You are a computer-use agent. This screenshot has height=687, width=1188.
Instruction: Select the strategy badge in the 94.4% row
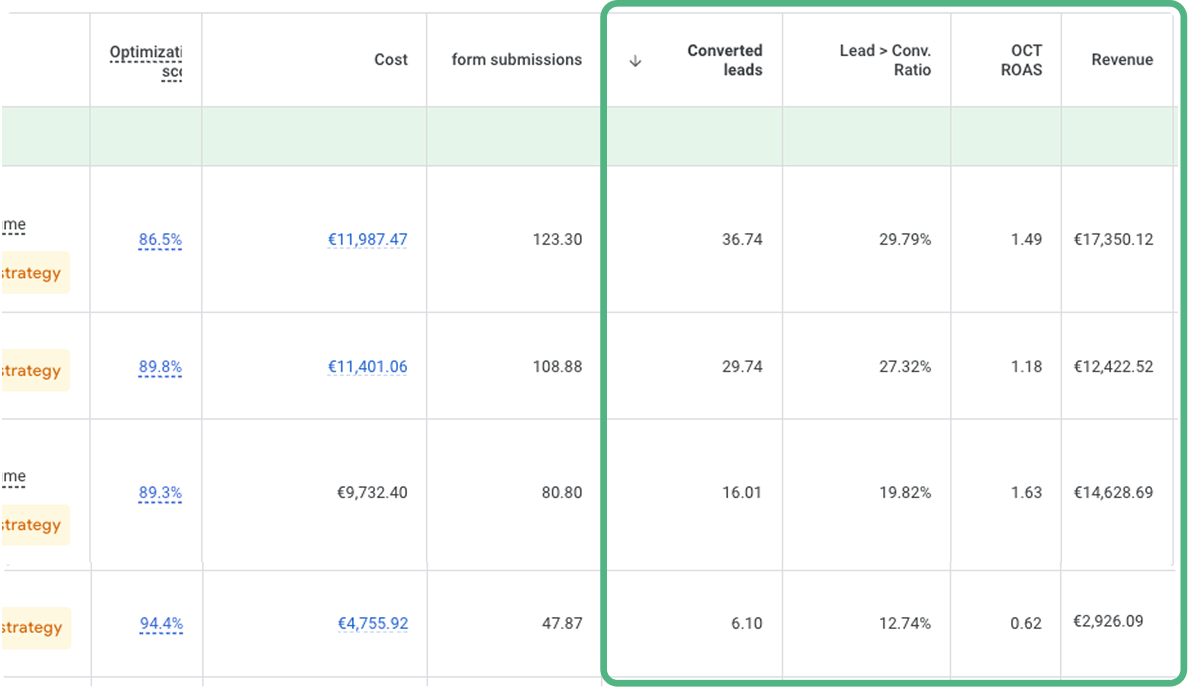(34, 628)
